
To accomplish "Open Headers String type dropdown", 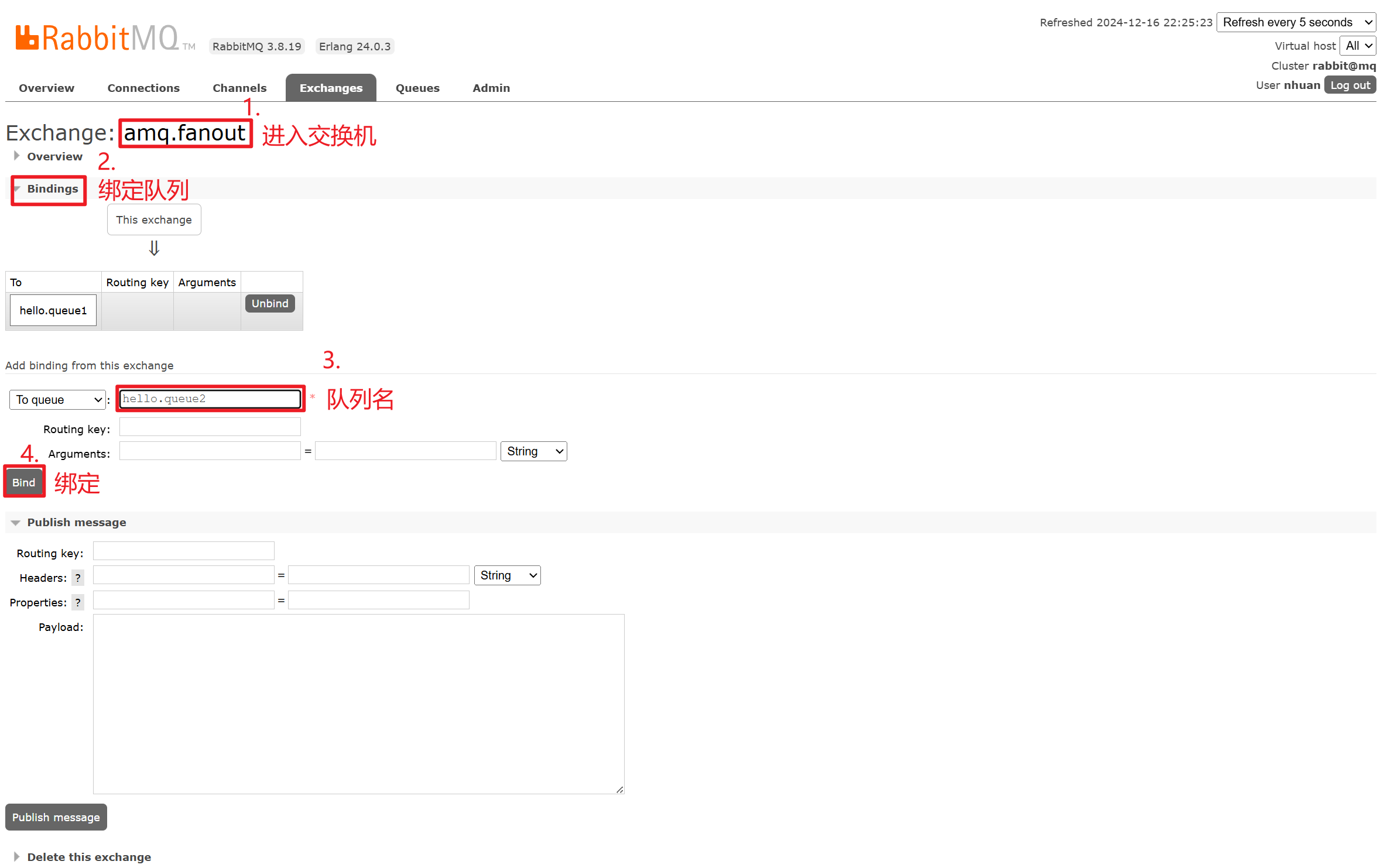I will tap(507, 575).
